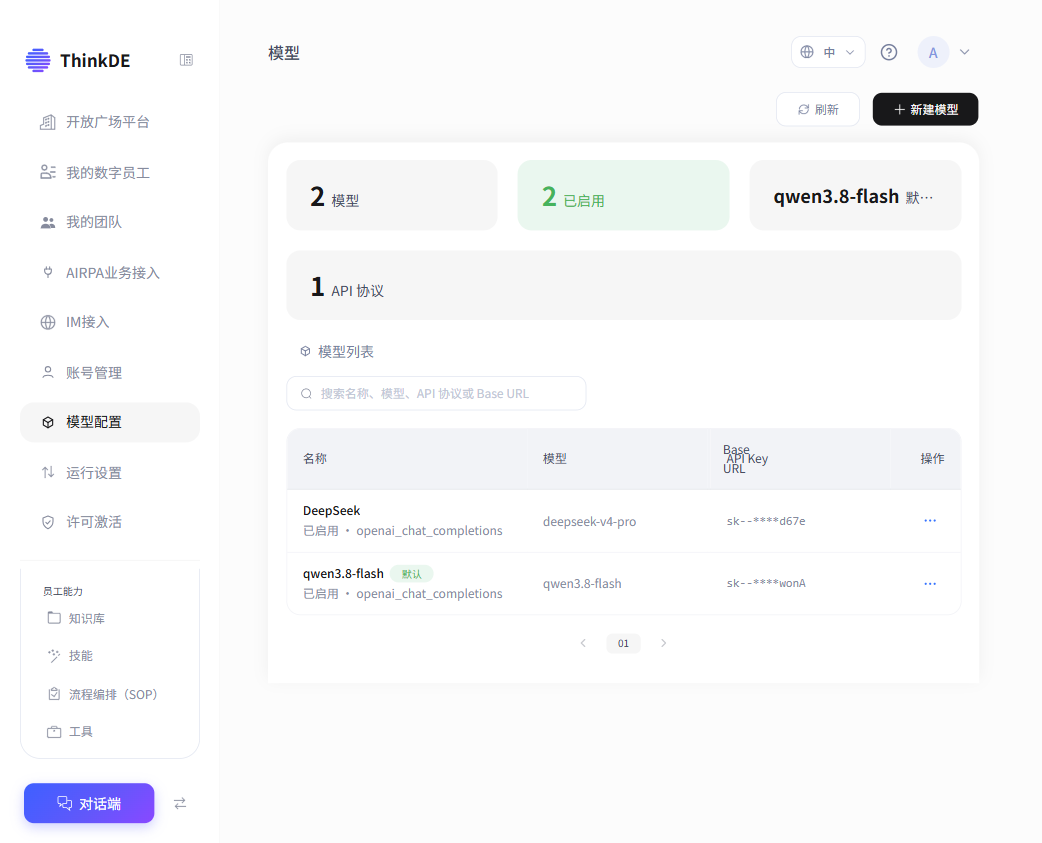1042x843 pixels.
Task: Click the swap arrows icon beside 对话端
Action: (180, 804)
